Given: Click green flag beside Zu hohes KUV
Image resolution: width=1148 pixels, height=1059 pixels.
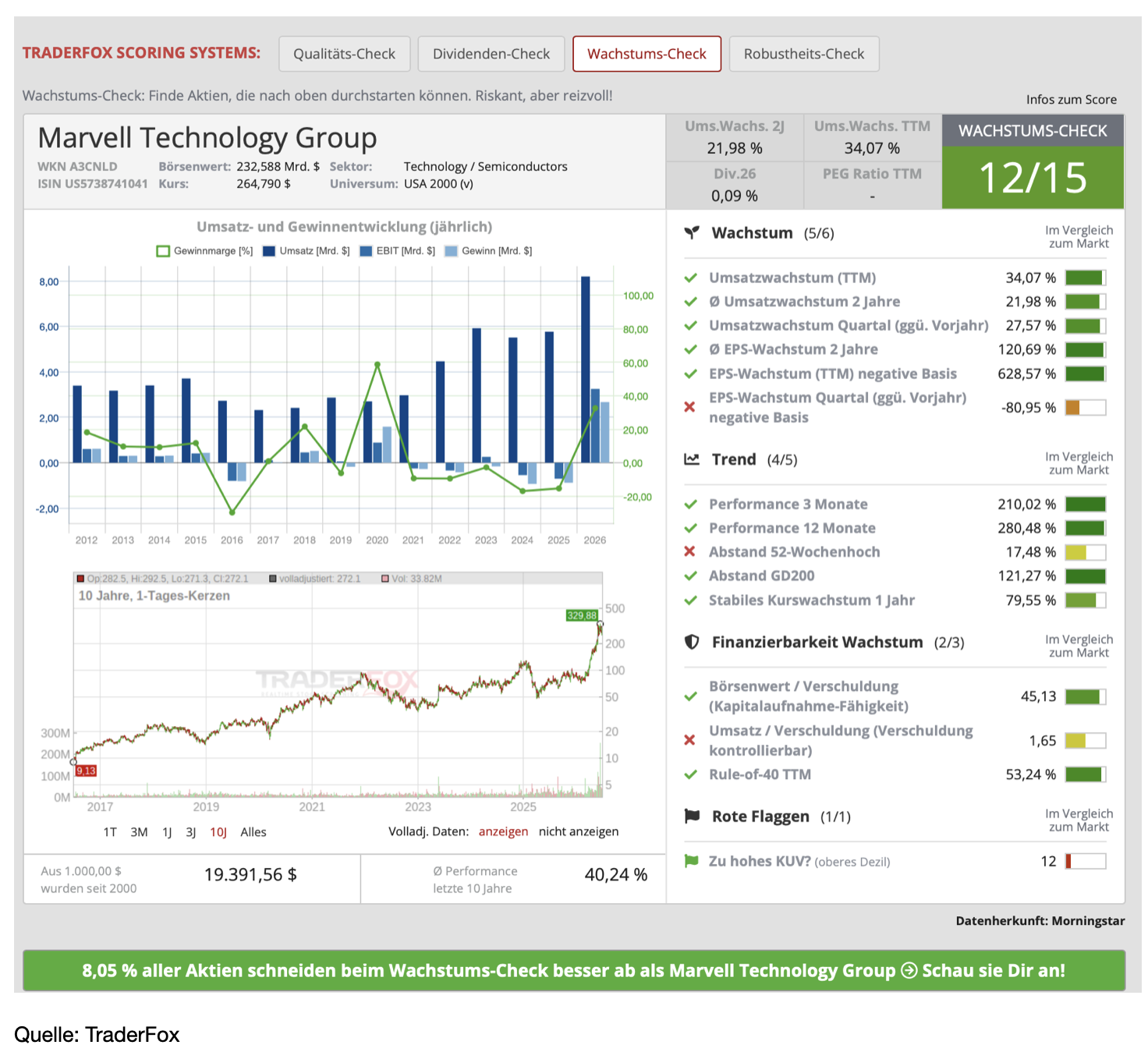Looking at the screenshot, I should pos(690,861).
